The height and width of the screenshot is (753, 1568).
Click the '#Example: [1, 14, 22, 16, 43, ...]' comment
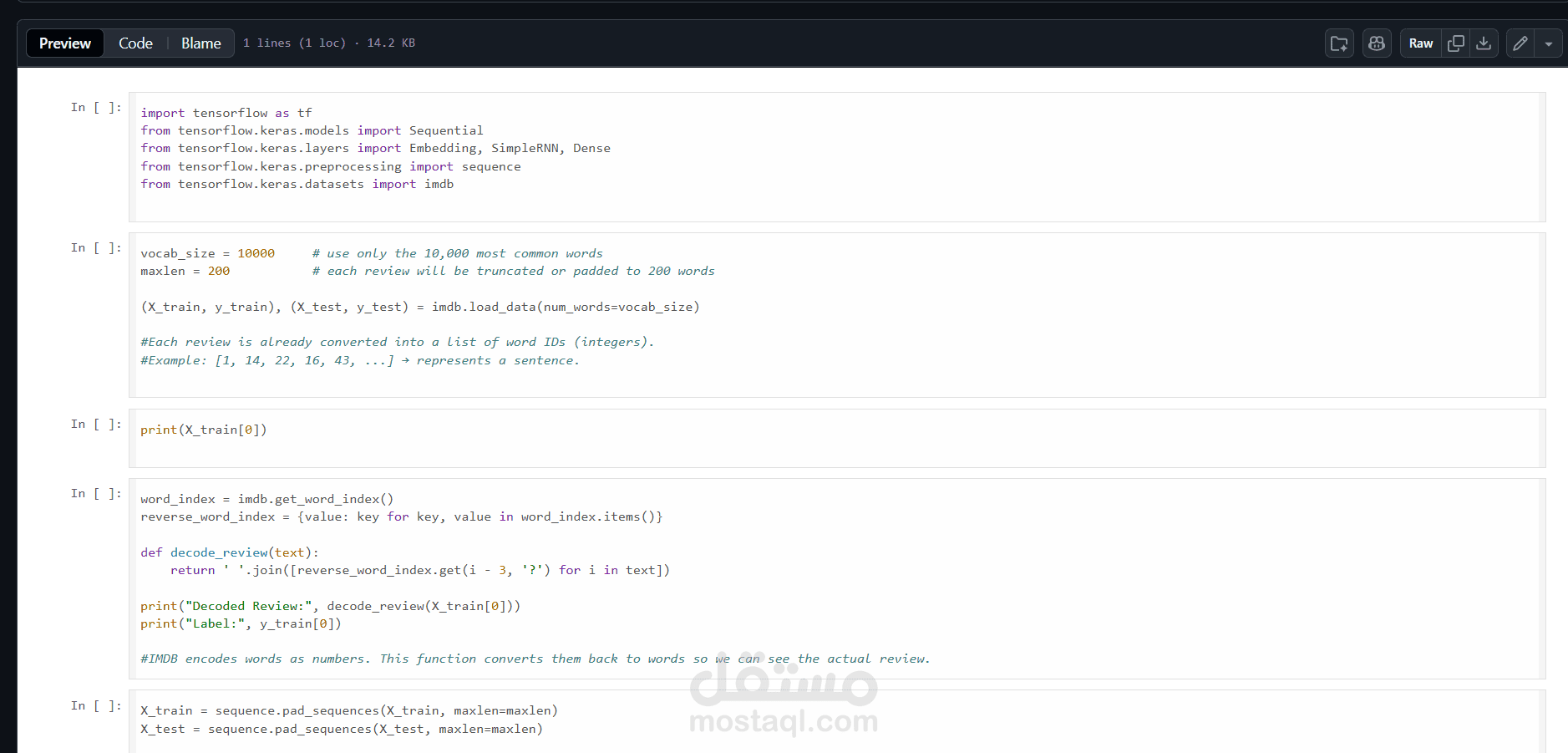359,360
